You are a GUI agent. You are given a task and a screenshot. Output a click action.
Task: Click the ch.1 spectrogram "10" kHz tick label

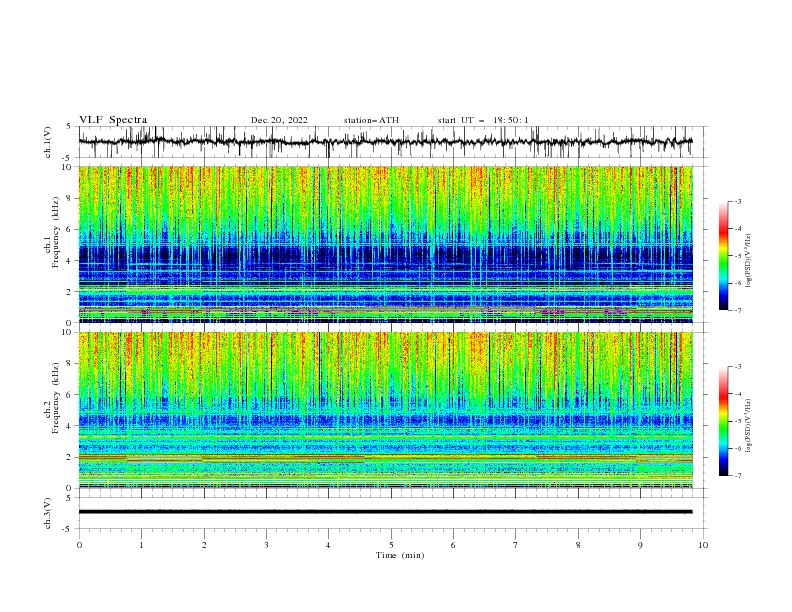coord(68,167)
